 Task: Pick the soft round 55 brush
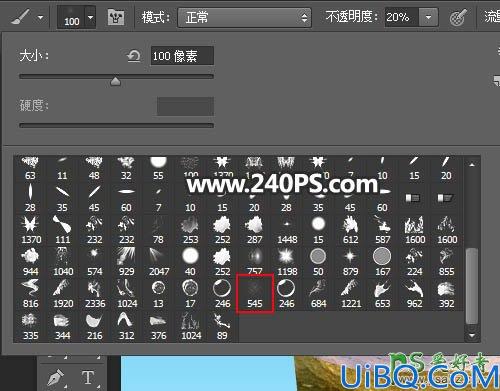coord(158,169)
